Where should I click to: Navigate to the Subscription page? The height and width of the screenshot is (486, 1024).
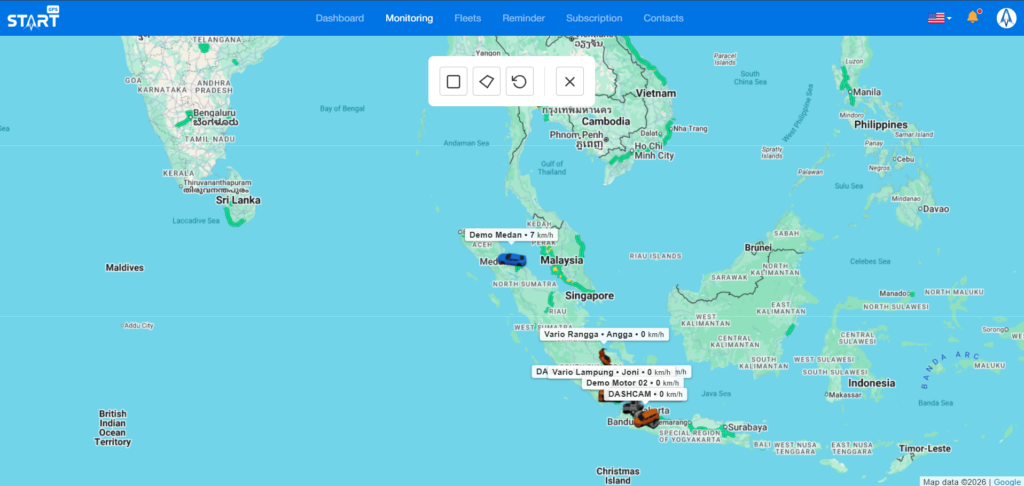point(594,18)
